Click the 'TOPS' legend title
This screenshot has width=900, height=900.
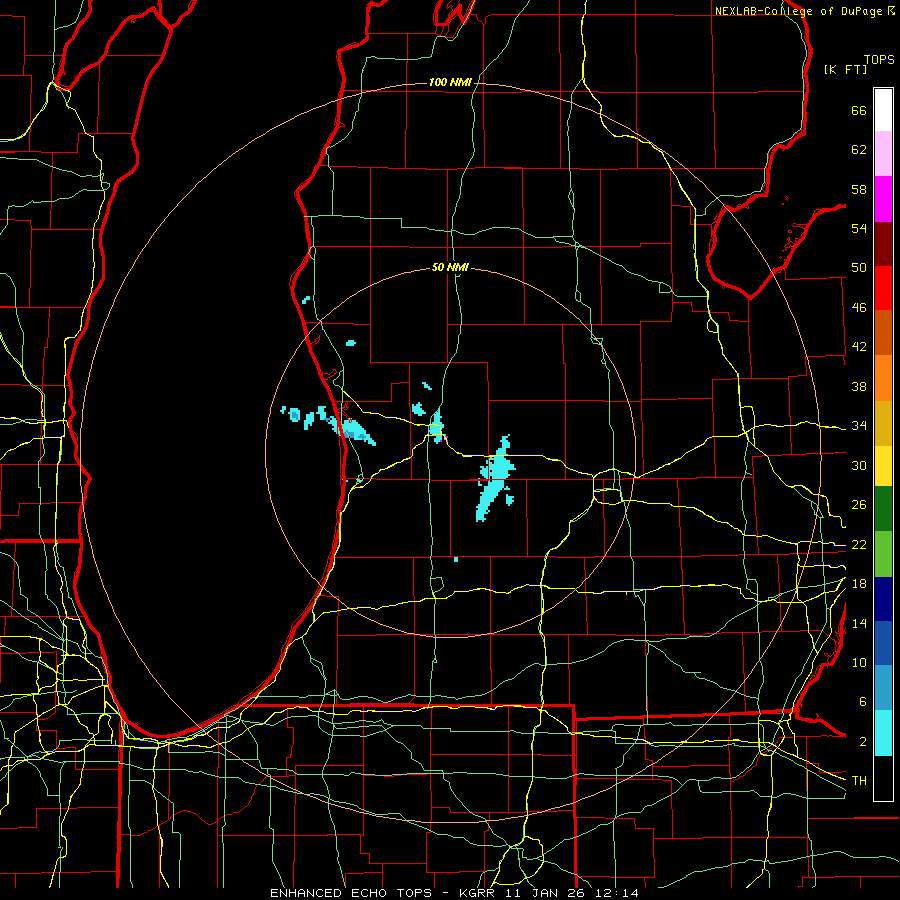click(x=879, y=60)
